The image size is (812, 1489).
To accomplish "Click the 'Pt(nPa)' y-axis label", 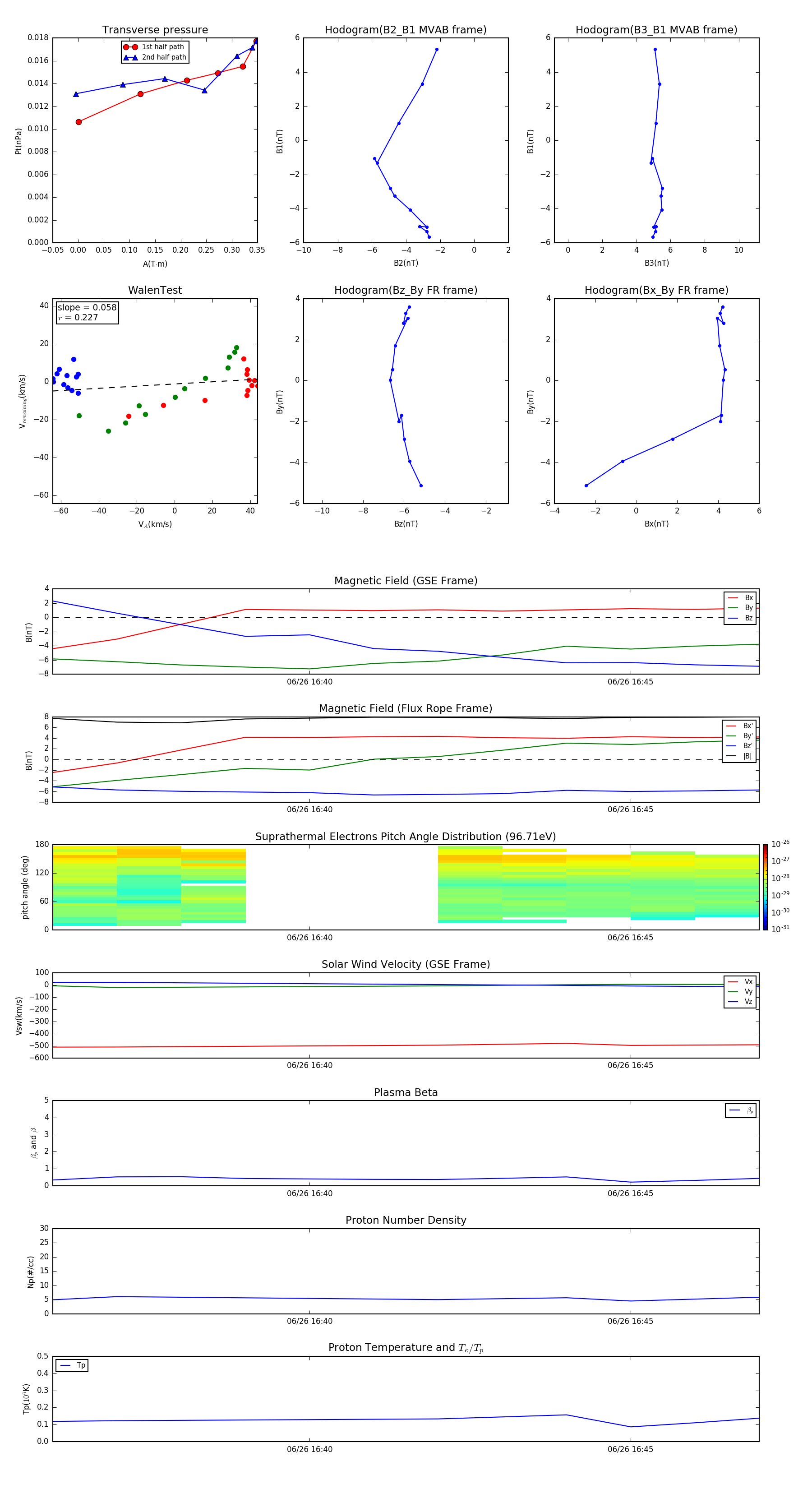I will tap(18, 141).
